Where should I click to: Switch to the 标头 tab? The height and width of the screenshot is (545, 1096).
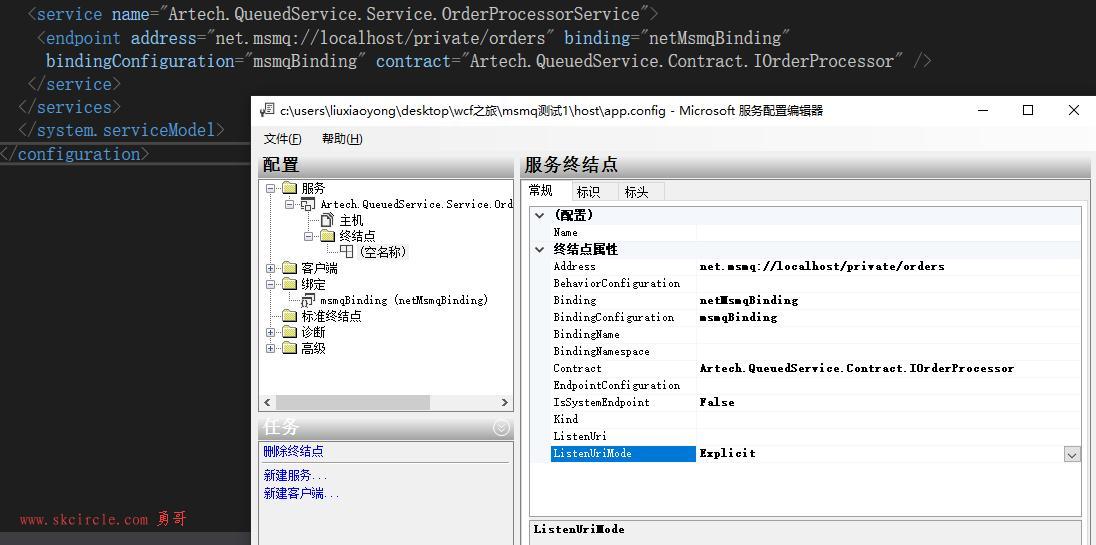tap(636, 192)
